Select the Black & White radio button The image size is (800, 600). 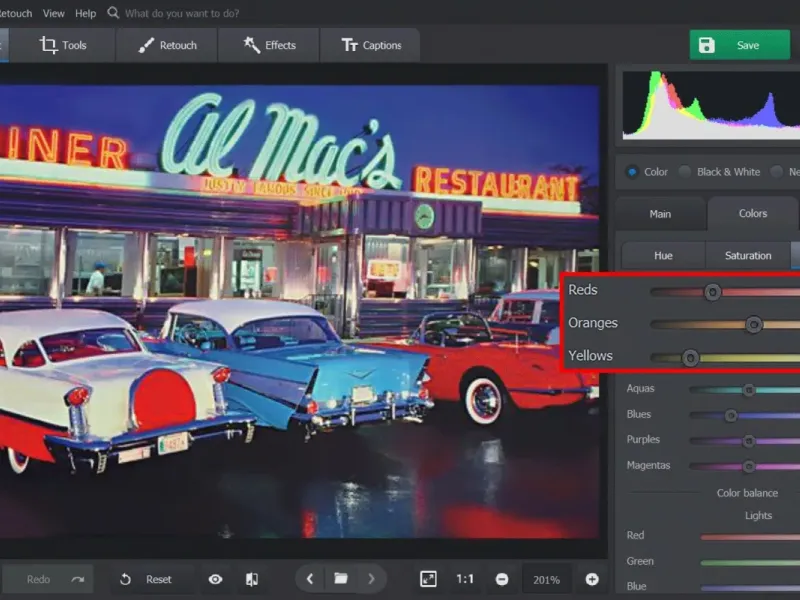tap(685, 172)
